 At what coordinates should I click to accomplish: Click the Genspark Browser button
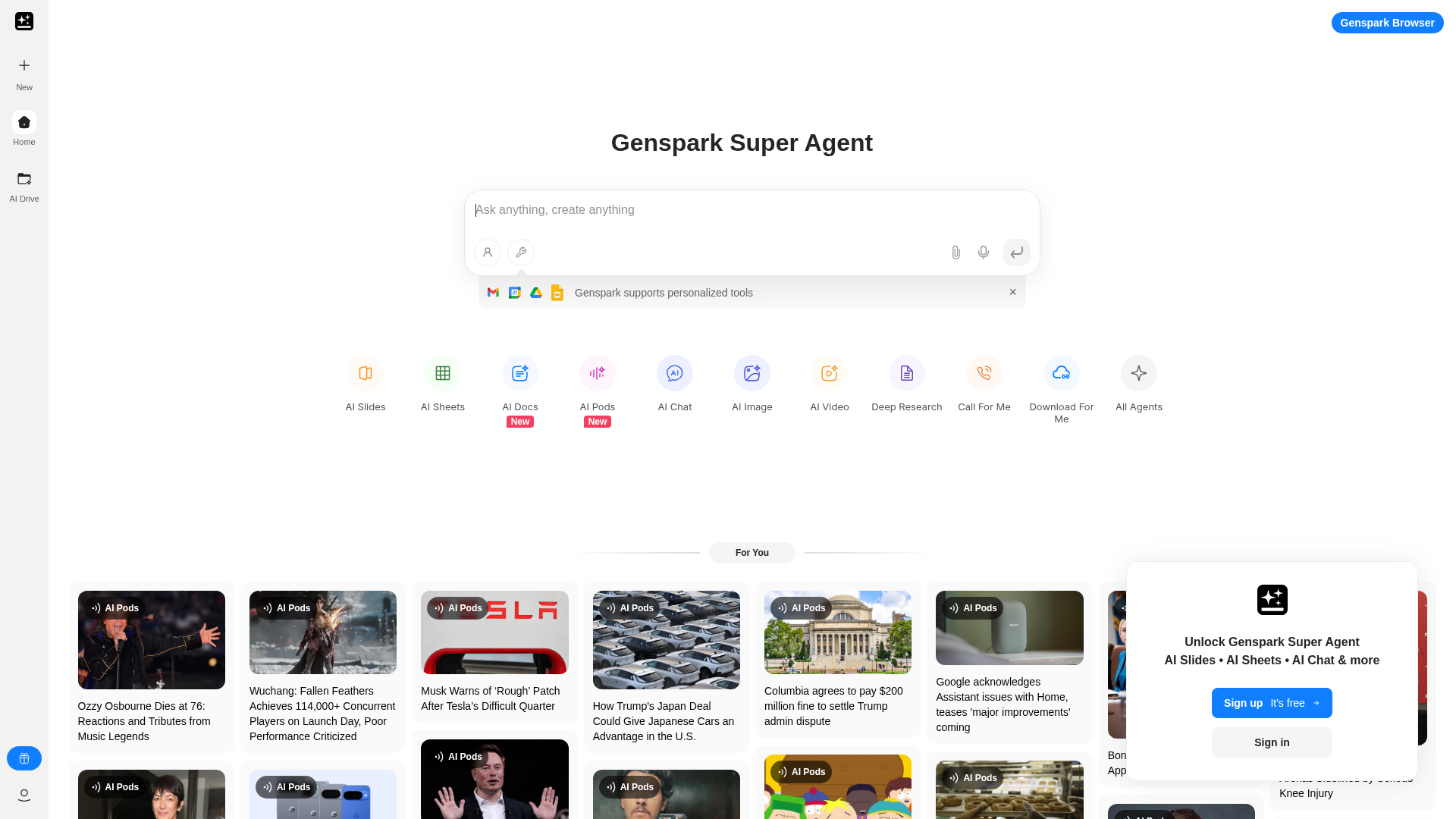tap(1387, 23)
